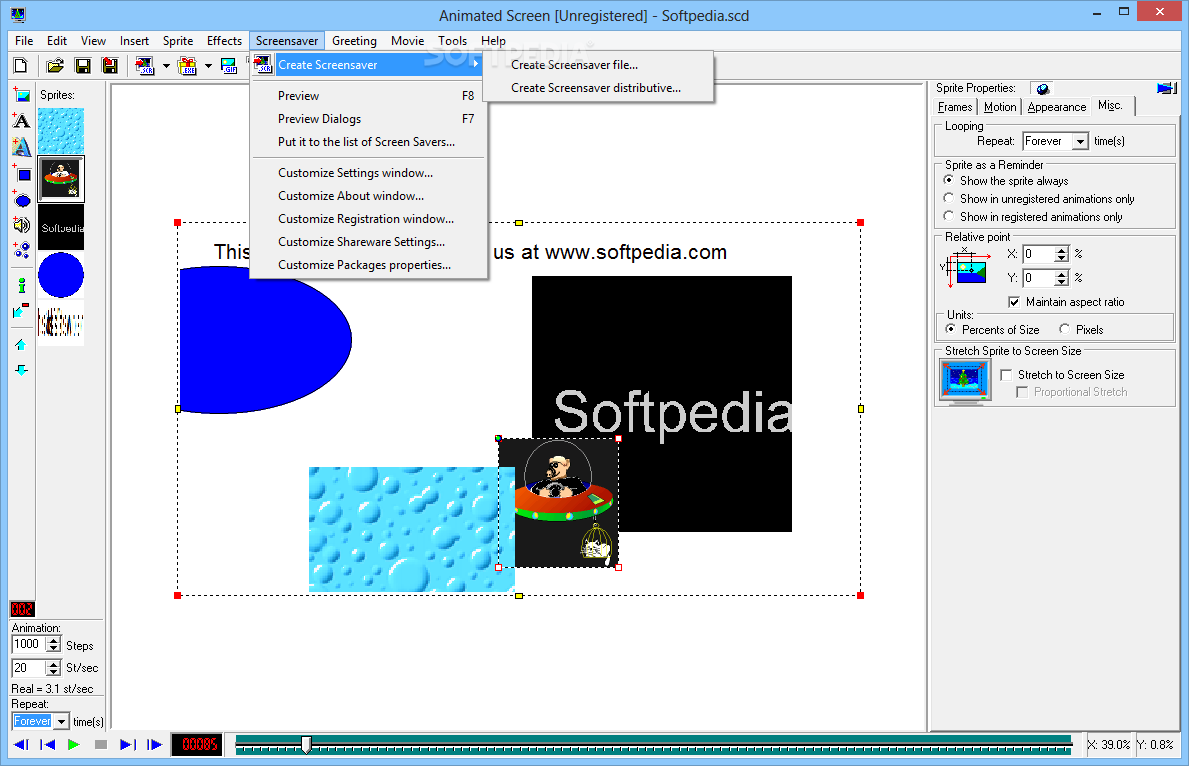Switch to the Frames tab

point(955,107)
